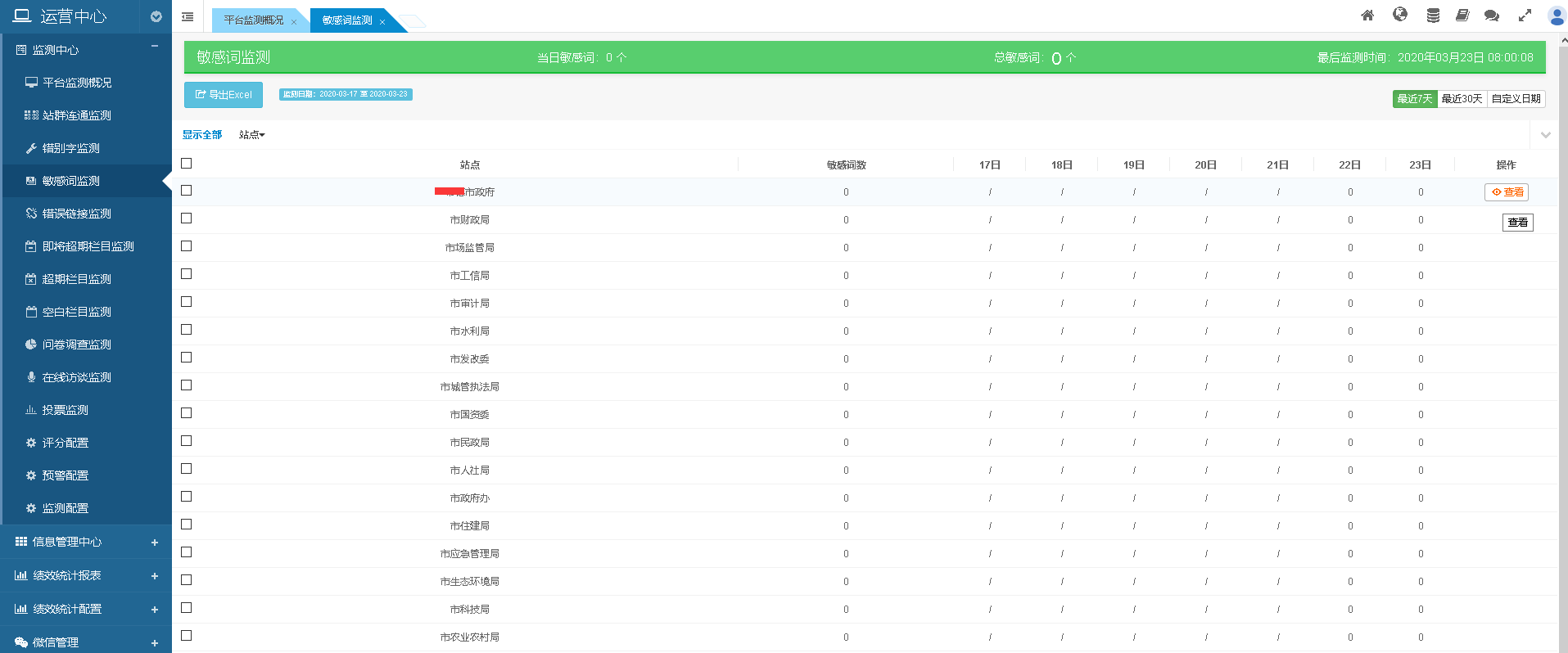Toggle the sidebar with hamburger icon
The height and width of the screenshot is (653, 1568).
pos(188,16)
